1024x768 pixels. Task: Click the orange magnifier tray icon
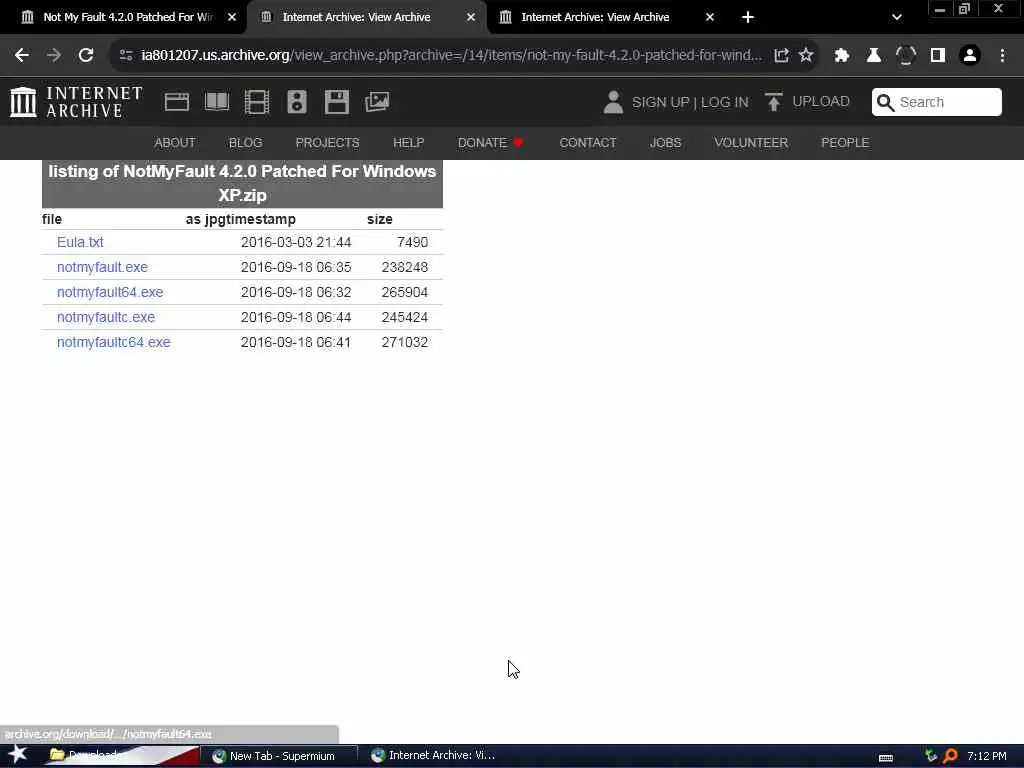pos(950,756)
